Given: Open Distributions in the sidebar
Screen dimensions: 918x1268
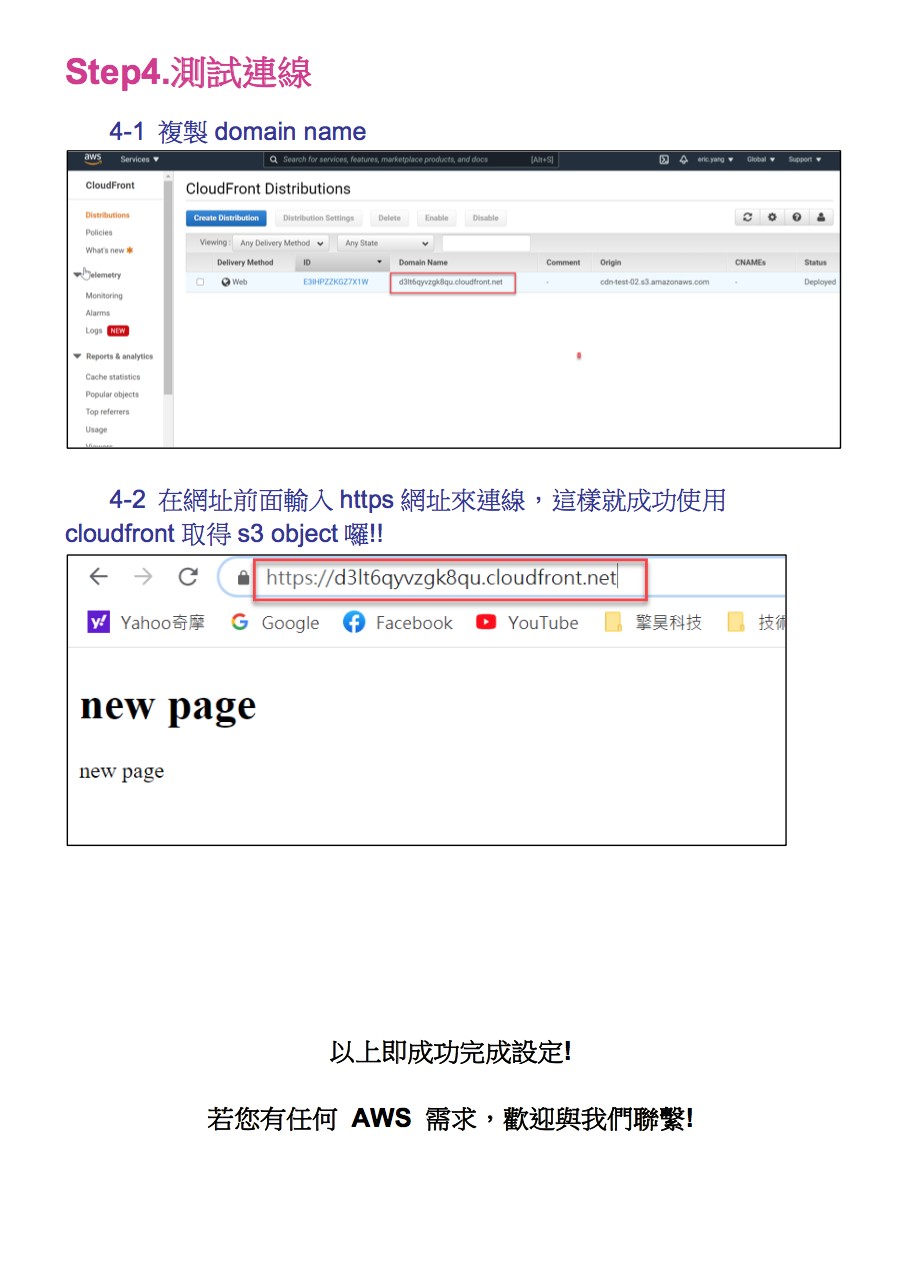Looking at the screenshot, I should pos(107,215).
